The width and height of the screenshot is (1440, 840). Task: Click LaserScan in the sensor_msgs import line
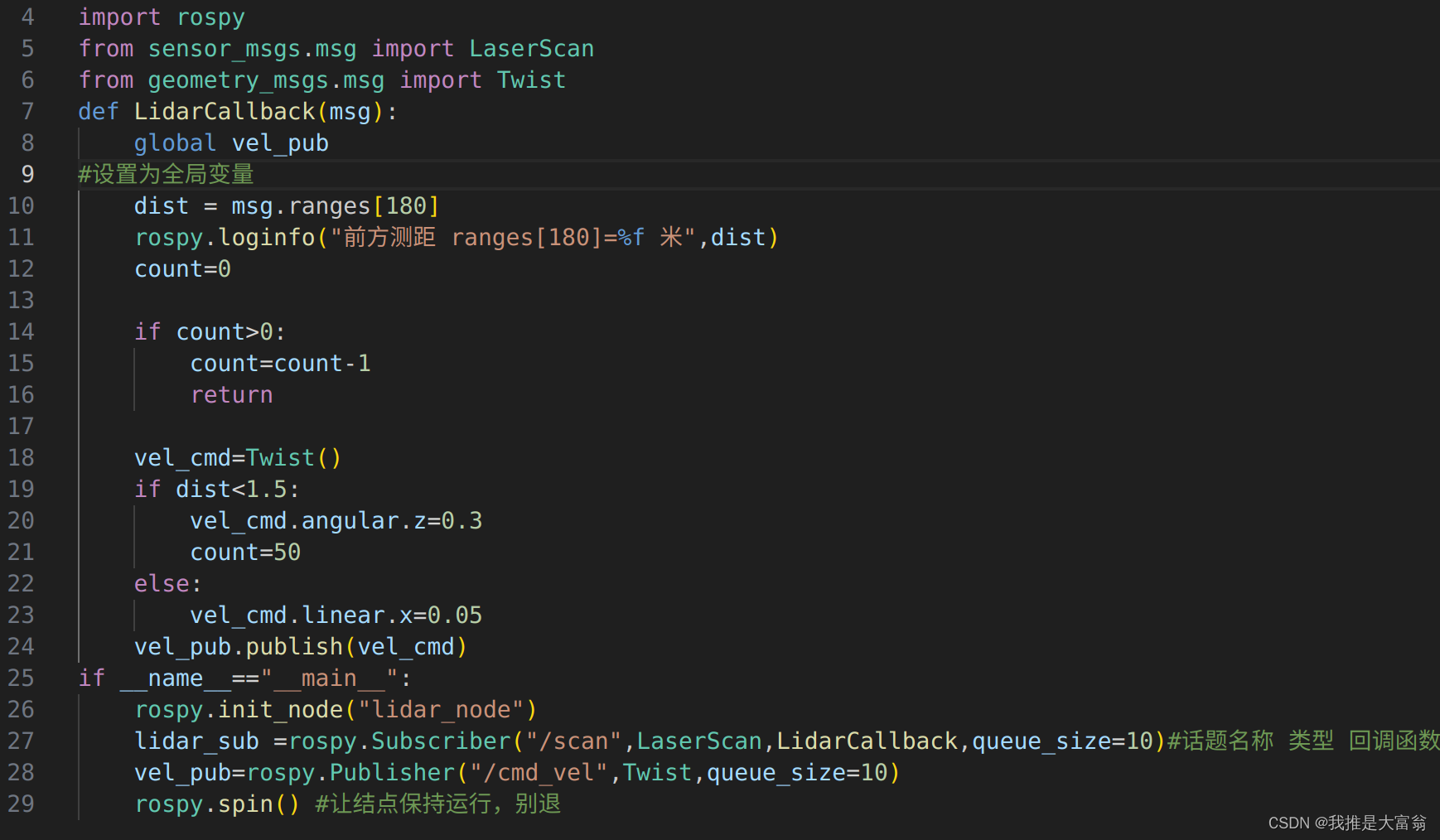pos(531,49)
